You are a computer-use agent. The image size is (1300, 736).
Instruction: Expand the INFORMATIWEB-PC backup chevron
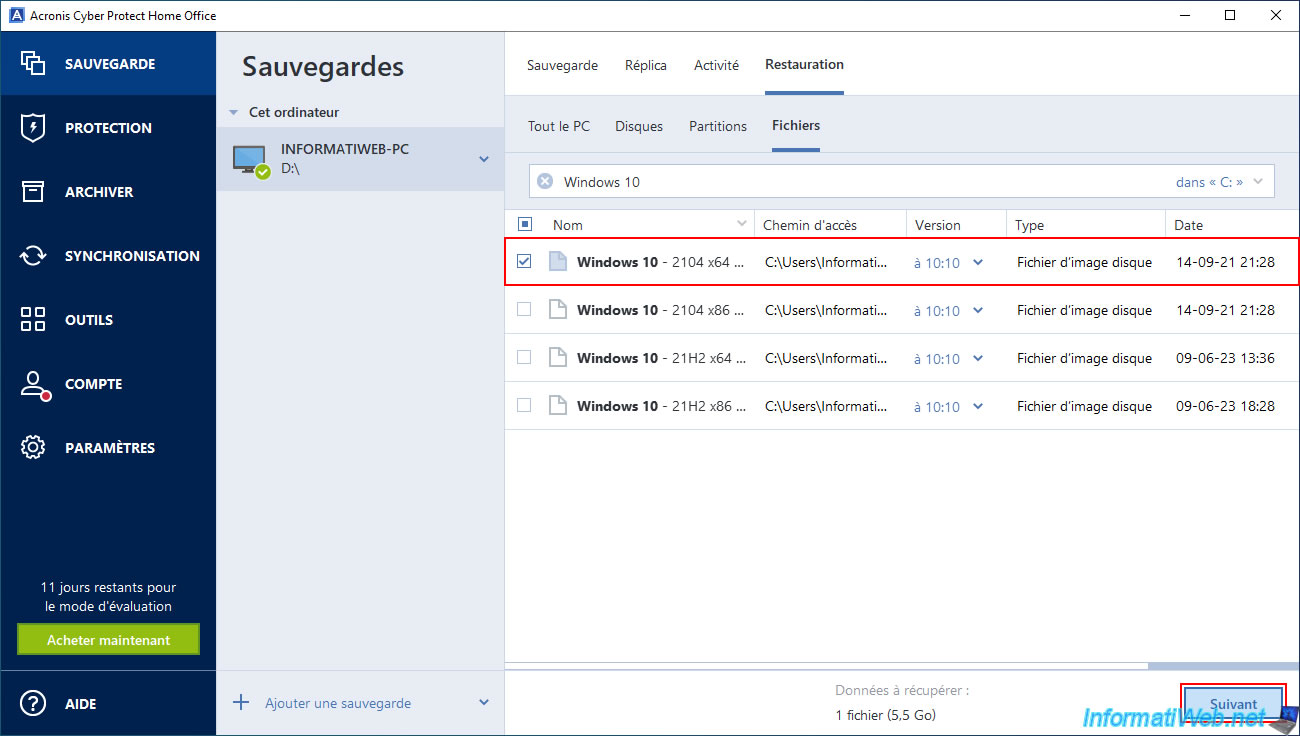[x=484, y=159]
